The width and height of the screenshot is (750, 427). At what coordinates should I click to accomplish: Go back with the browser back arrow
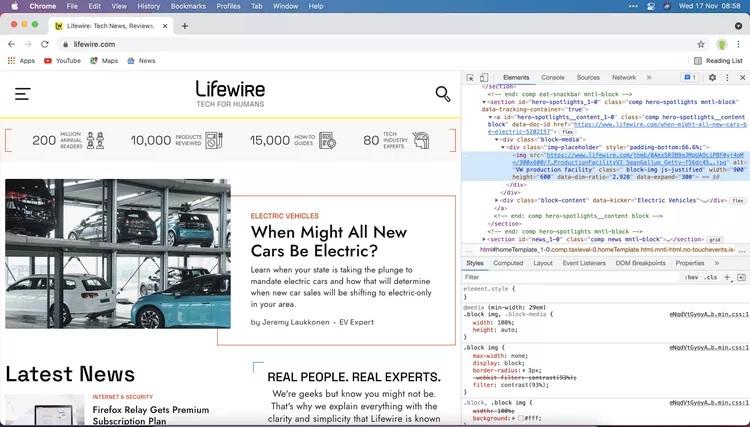(x=11, y=44)
